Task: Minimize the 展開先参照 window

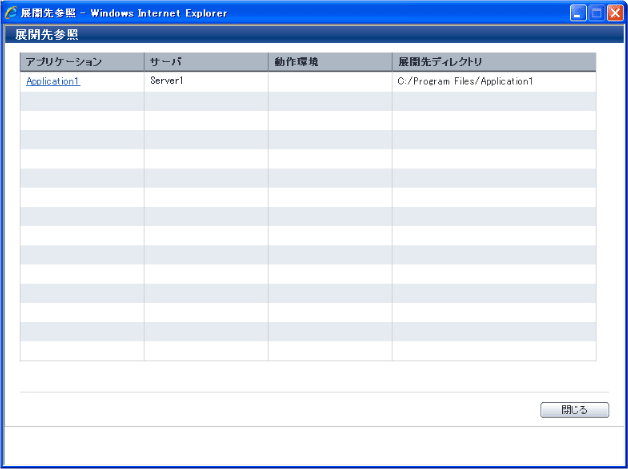Action: point(579,13)
